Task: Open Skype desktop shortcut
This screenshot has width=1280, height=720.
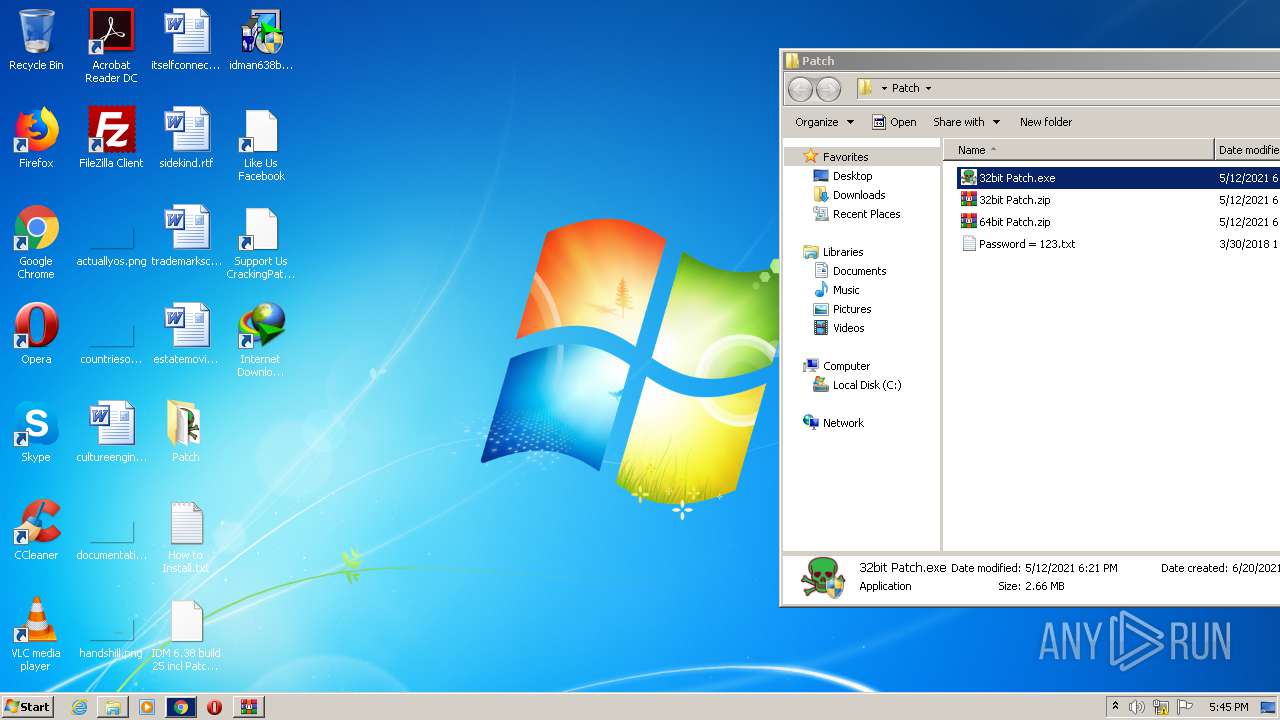Action: 36,432
